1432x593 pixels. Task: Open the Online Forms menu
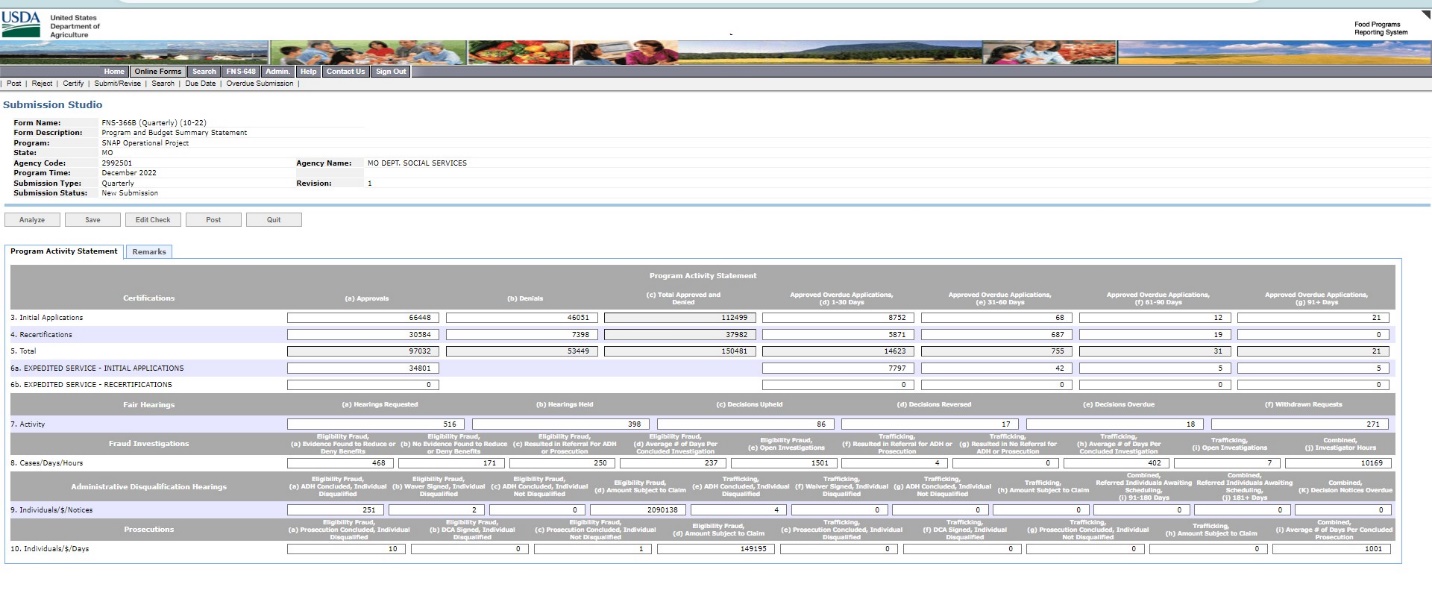156,71
